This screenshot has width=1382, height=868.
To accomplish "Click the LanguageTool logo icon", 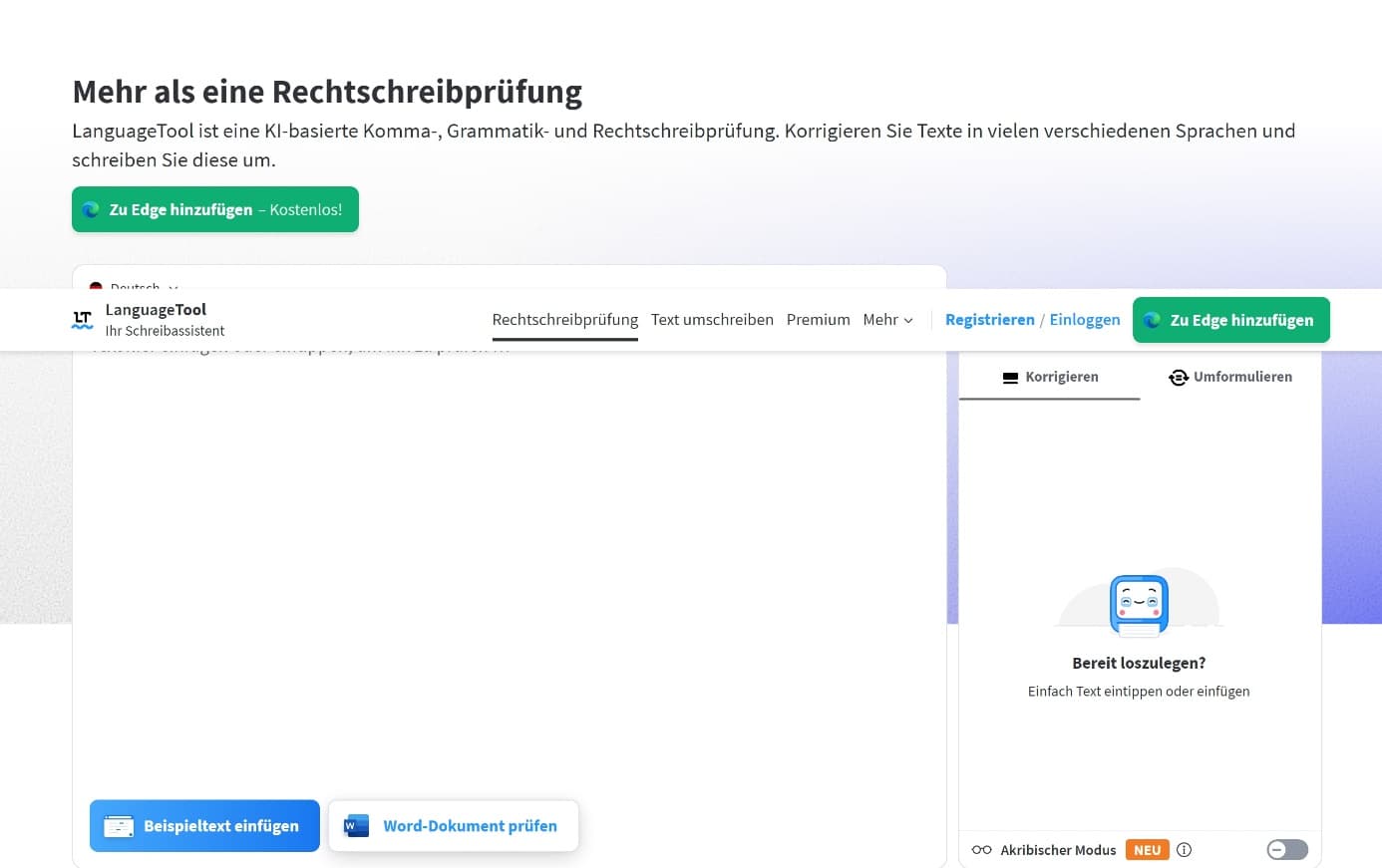I will coord(82,319).
